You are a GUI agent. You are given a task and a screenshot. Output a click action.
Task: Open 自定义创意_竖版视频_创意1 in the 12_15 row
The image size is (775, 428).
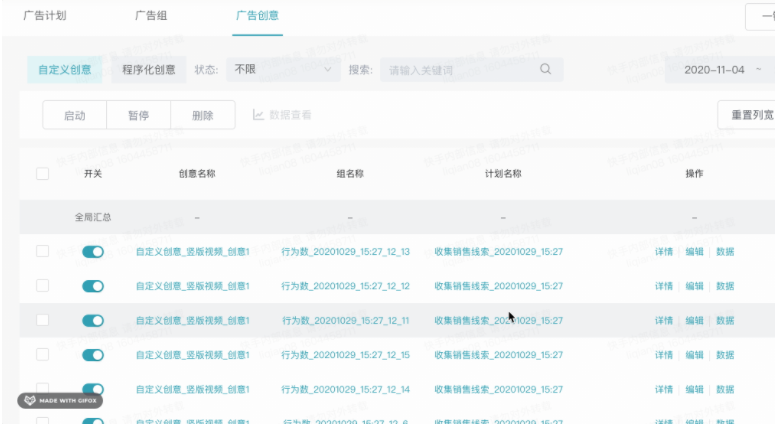(x=193, y=355)
